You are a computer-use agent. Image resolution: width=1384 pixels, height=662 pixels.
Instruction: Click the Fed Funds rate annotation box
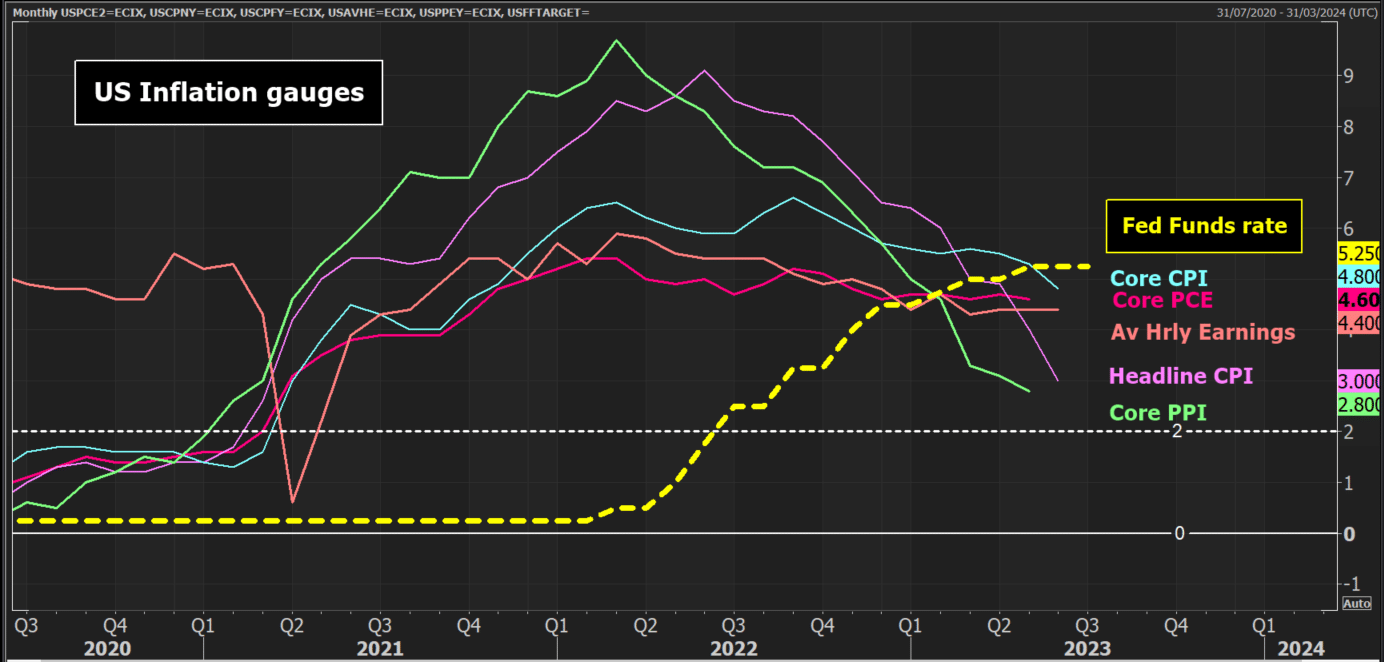coord(1203,226)
